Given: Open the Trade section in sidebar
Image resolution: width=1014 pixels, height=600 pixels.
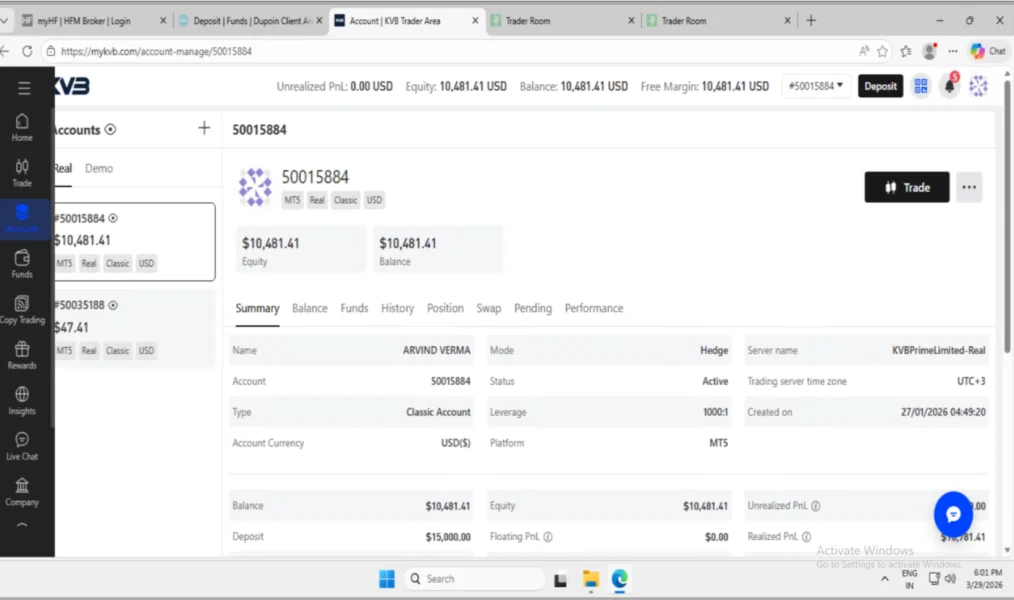Looking at the screenshot, I should point(22,173).
